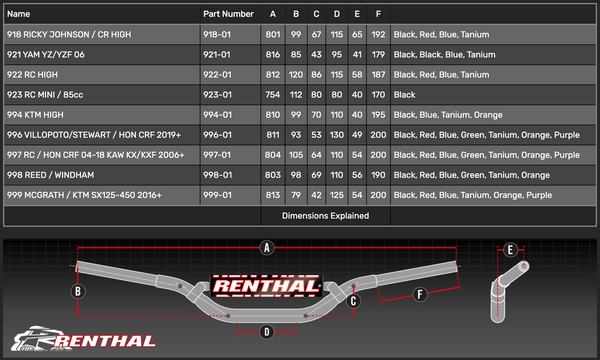Click the F value 170 in 923 row
Image resolution: width=600 pixels, height=360 pixels.
pyautogui.click(x=378, y=95)
